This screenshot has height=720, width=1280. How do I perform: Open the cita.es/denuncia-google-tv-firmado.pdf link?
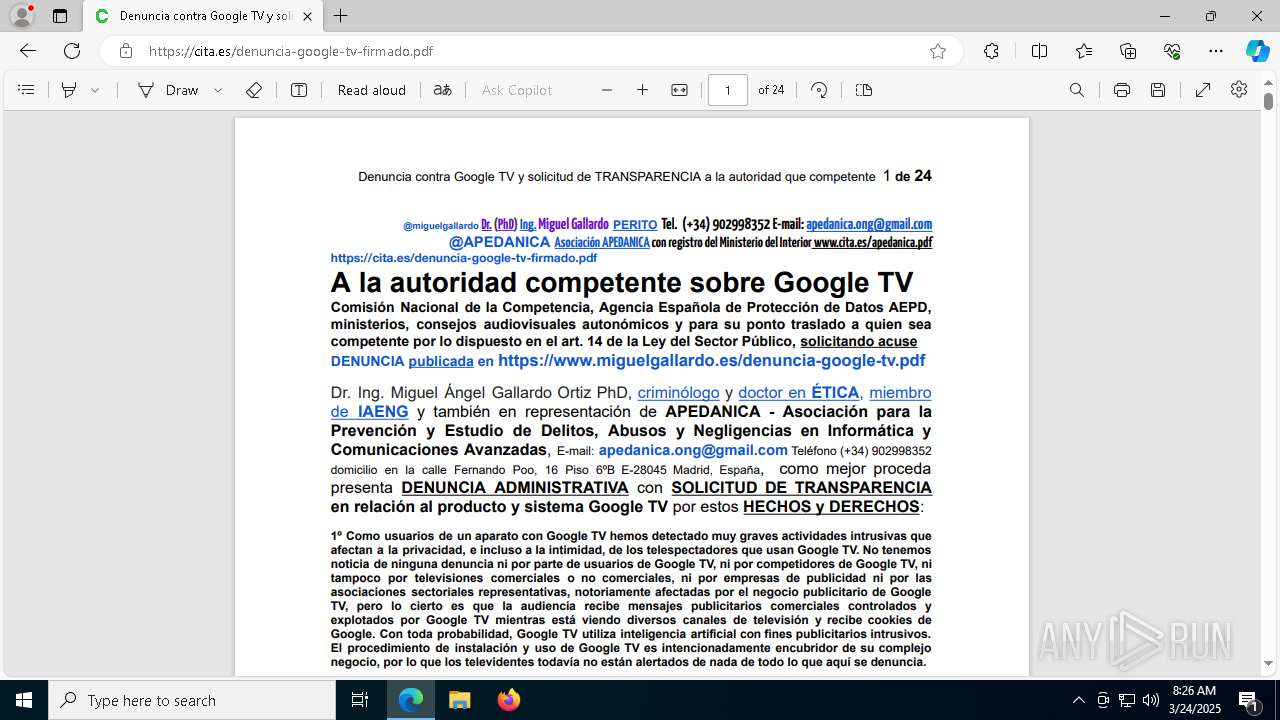click(464, 258)
